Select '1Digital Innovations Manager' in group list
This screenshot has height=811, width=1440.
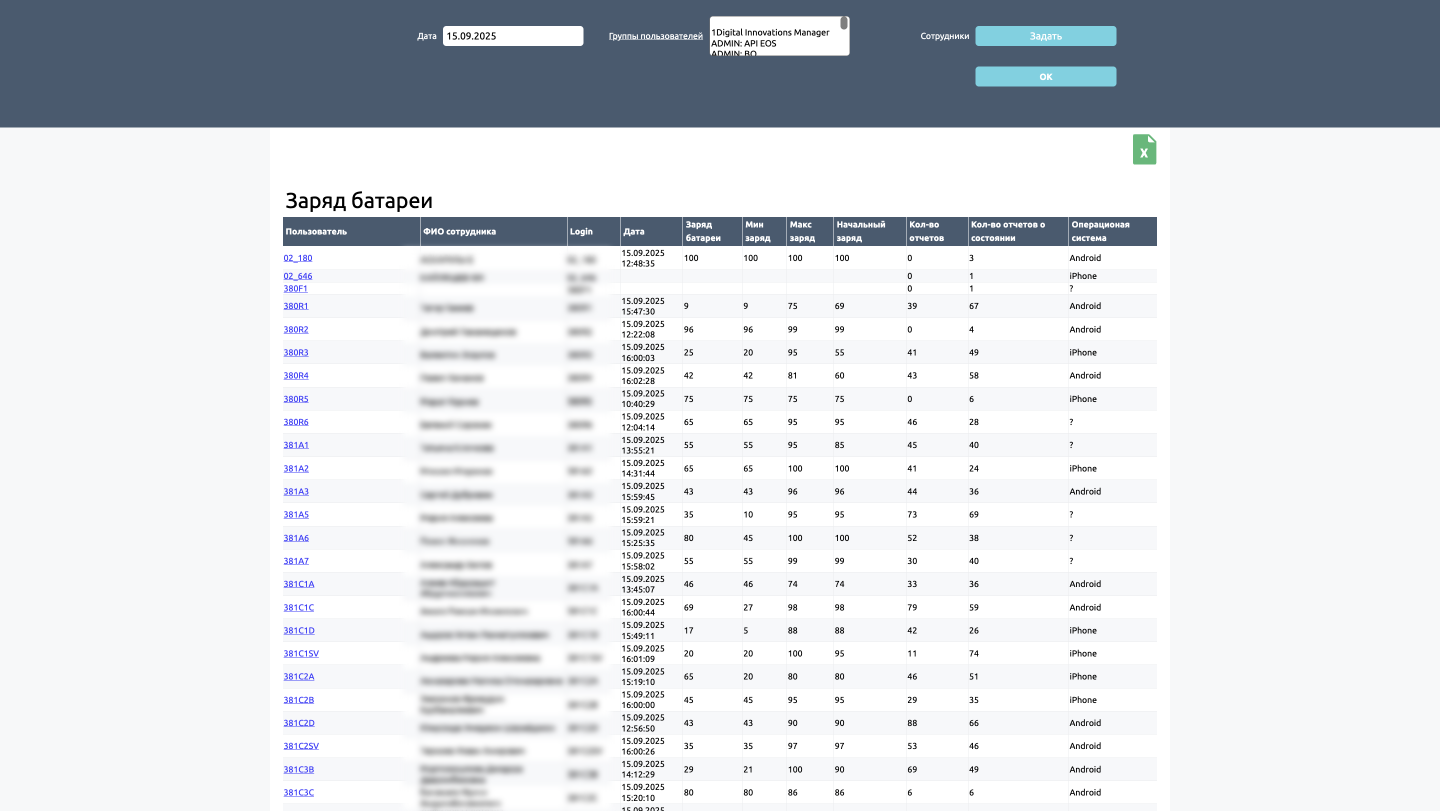[x=770, y=32]
